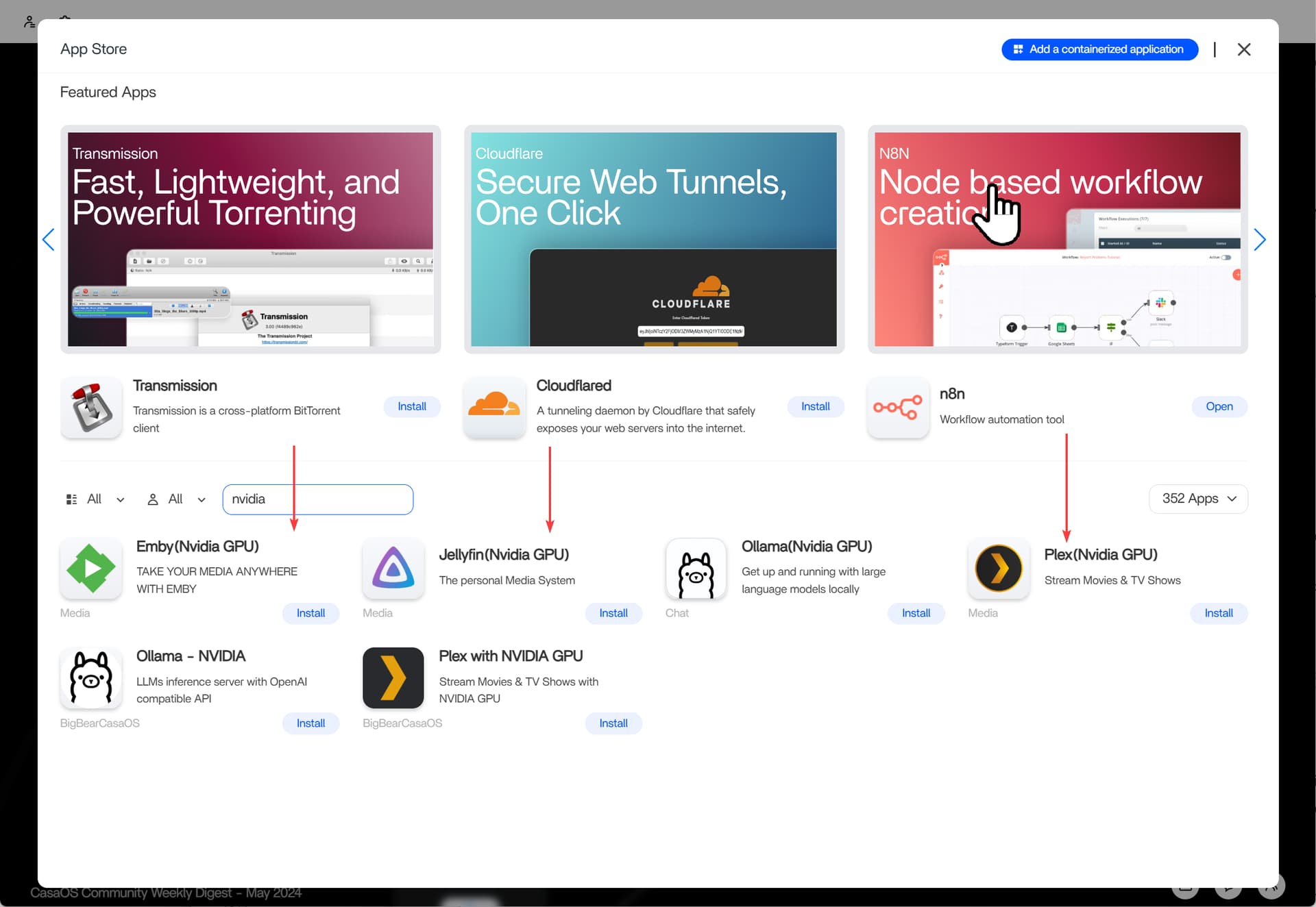This screenshot has height=907, width=1316.
Task: Click the Cloudflared app title
Action: (x=574, y=386)
